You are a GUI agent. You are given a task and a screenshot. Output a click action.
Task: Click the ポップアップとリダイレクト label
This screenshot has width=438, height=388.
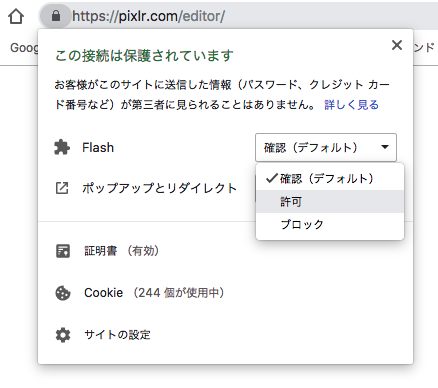[159, 188]
